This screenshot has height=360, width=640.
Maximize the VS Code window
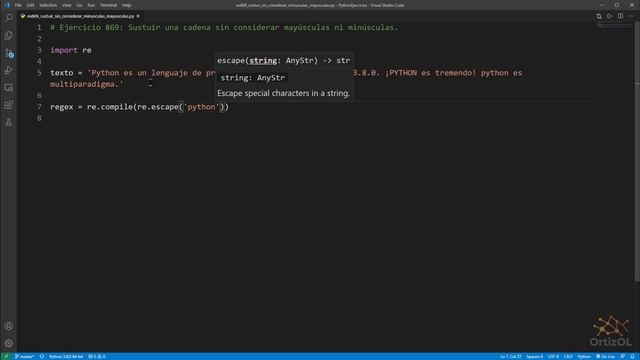tap(617, 5)
